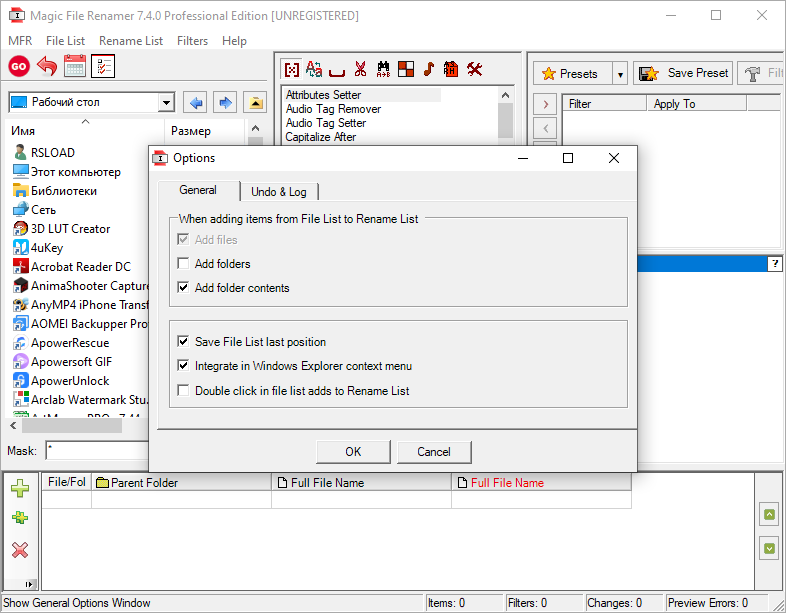Open the Presets dropdown arrow
The width and height of the screenshot is (786, 613).
tap(620, 74)
